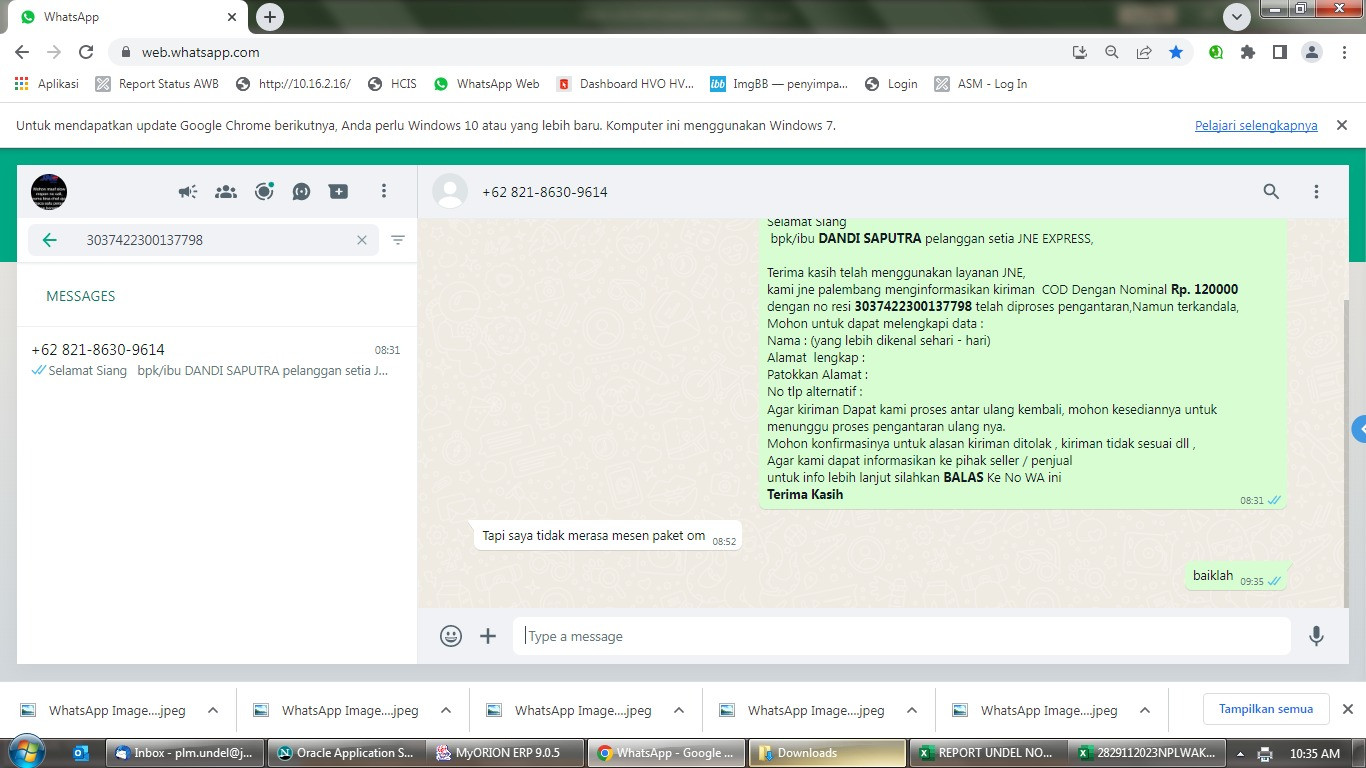Attach a file with plus icon

(488, 636)
